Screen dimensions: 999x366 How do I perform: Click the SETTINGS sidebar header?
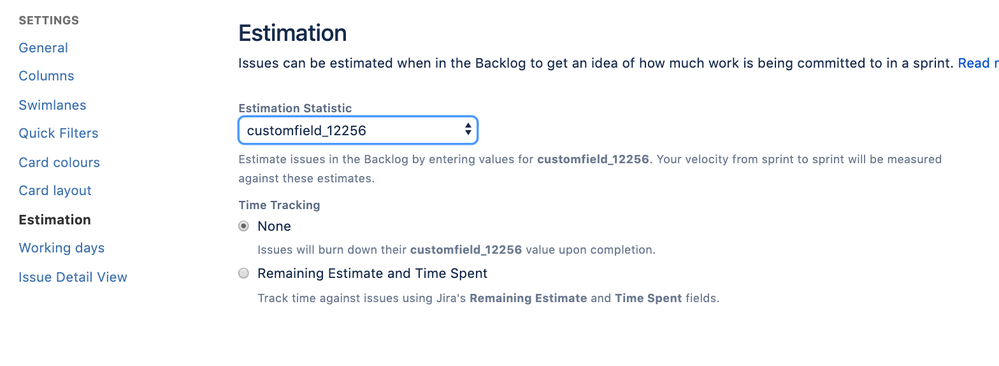click(x=49, y=20)
